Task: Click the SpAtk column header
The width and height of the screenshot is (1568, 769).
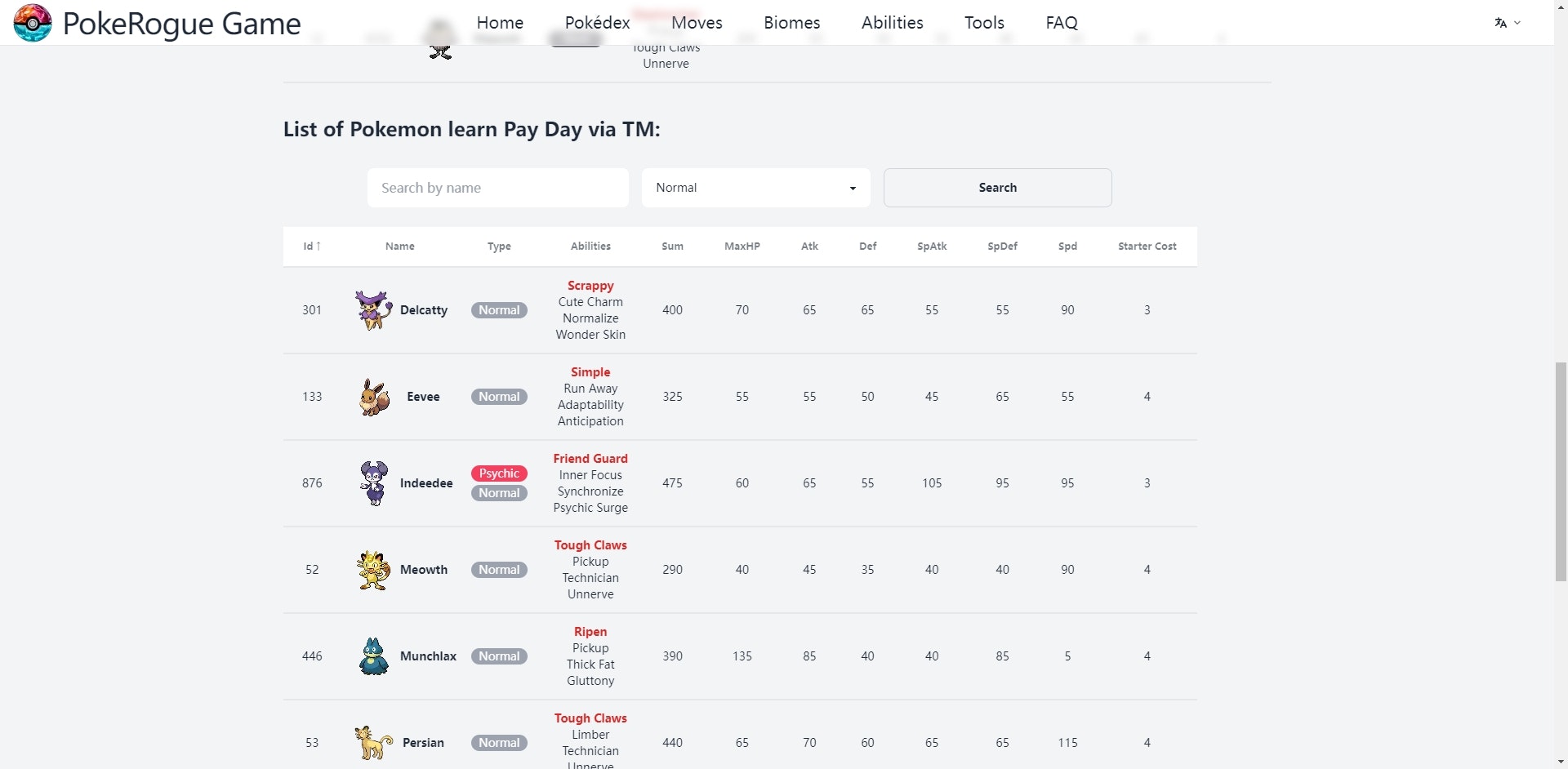Action: tap(932, 247)
